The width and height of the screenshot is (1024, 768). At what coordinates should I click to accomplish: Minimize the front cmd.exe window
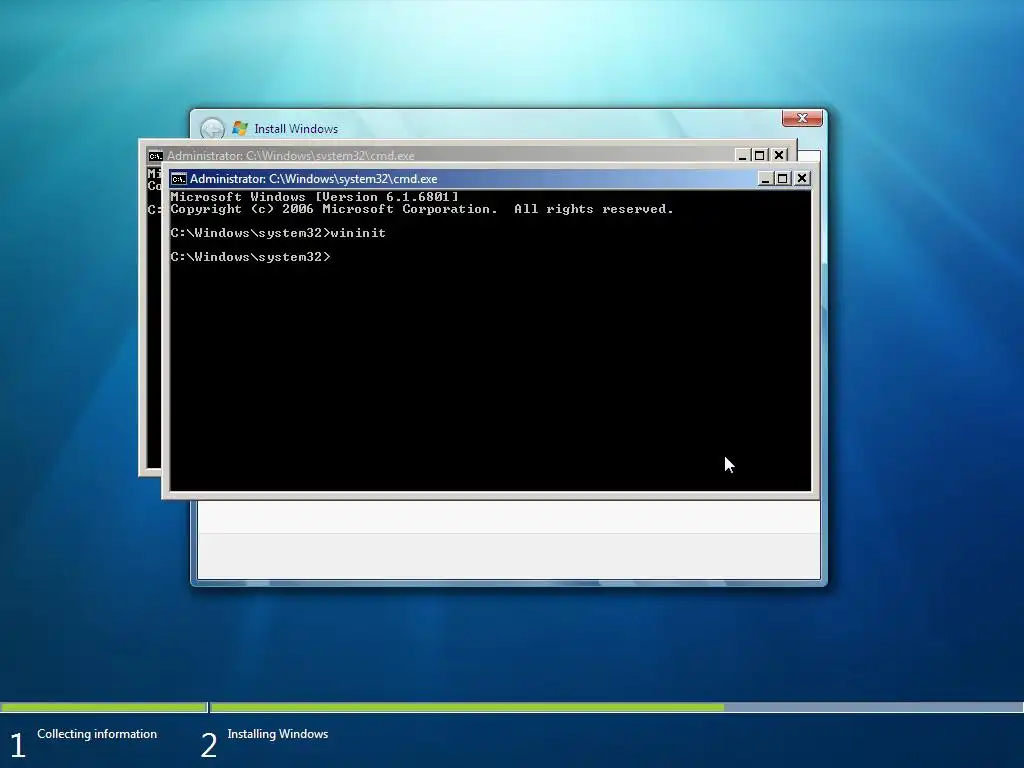[x=765, y=178]
